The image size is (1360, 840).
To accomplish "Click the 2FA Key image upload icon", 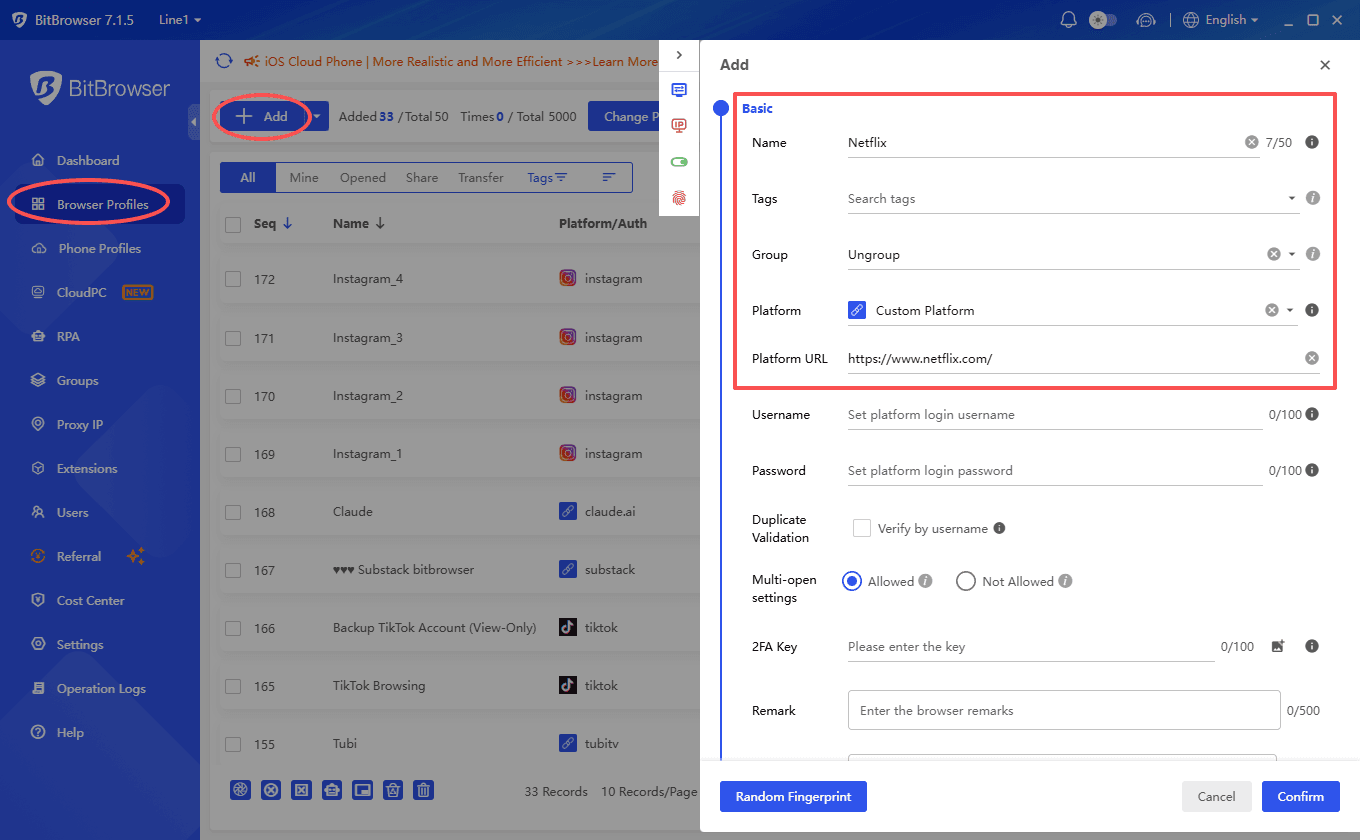I will click(1277, 647).
